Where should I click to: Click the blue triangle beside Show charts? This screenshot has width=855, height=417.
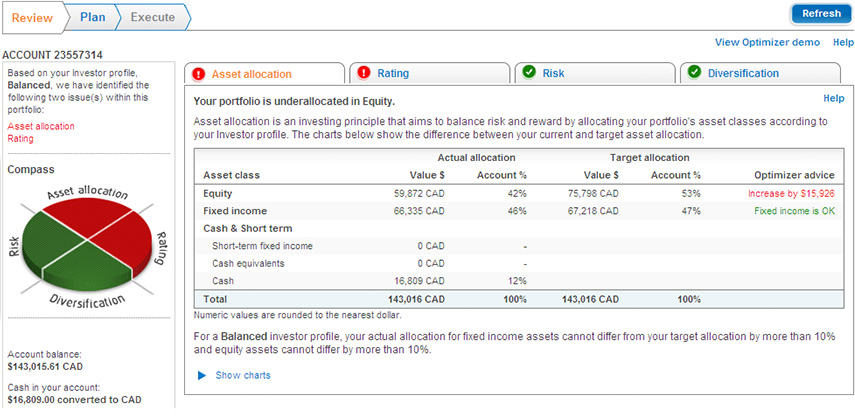click(x=202, y=376)
